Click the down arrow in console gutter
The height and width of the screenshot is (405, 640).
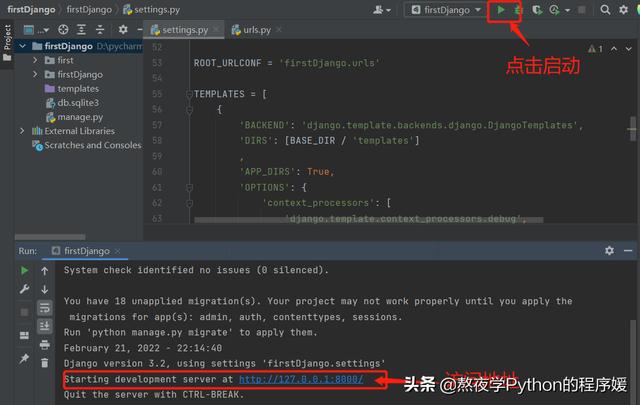pyautogui.click(x=44, y=289)
